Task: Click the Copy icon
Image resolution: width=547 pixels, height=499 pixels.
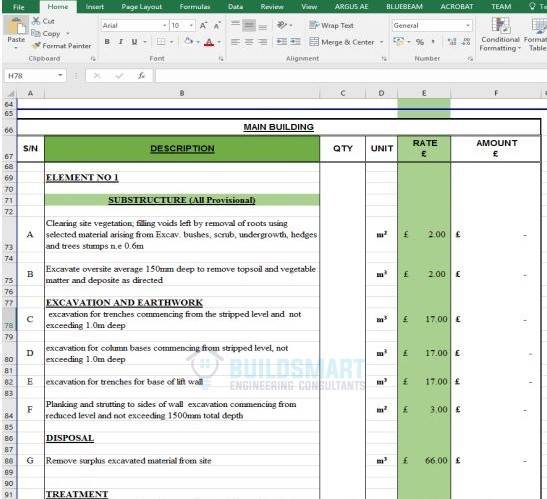Action: pyautogui.click(x=36, y=33)
